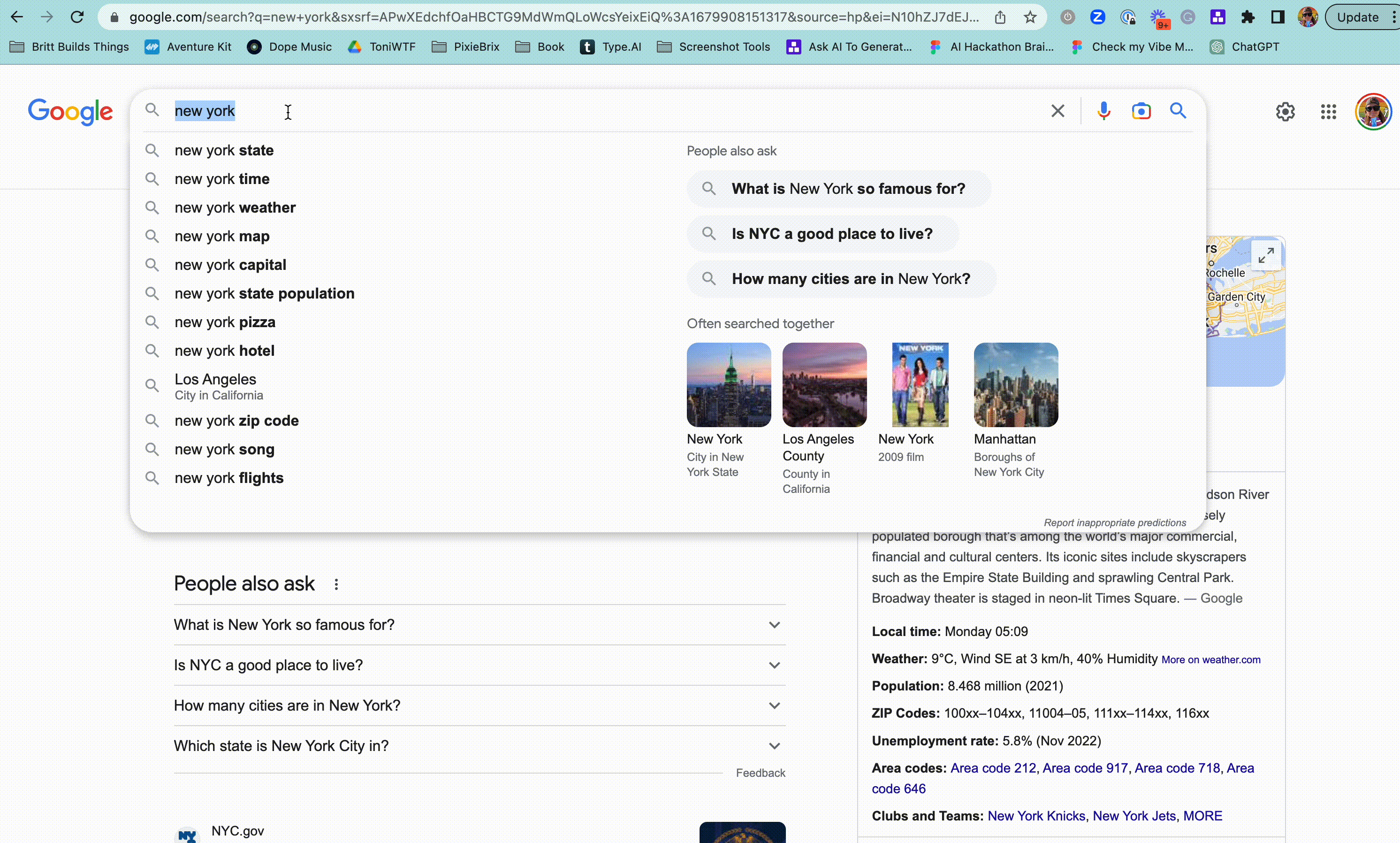
Task: Open the Screenshot Tools bookmark folder
Action: (713, 46)
